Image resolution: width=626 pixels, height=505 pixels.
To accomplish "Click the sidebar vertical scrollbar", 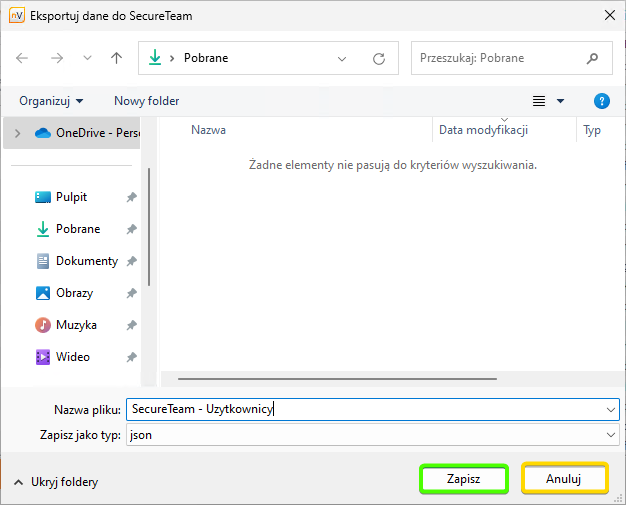I will (x=149, y=227).
